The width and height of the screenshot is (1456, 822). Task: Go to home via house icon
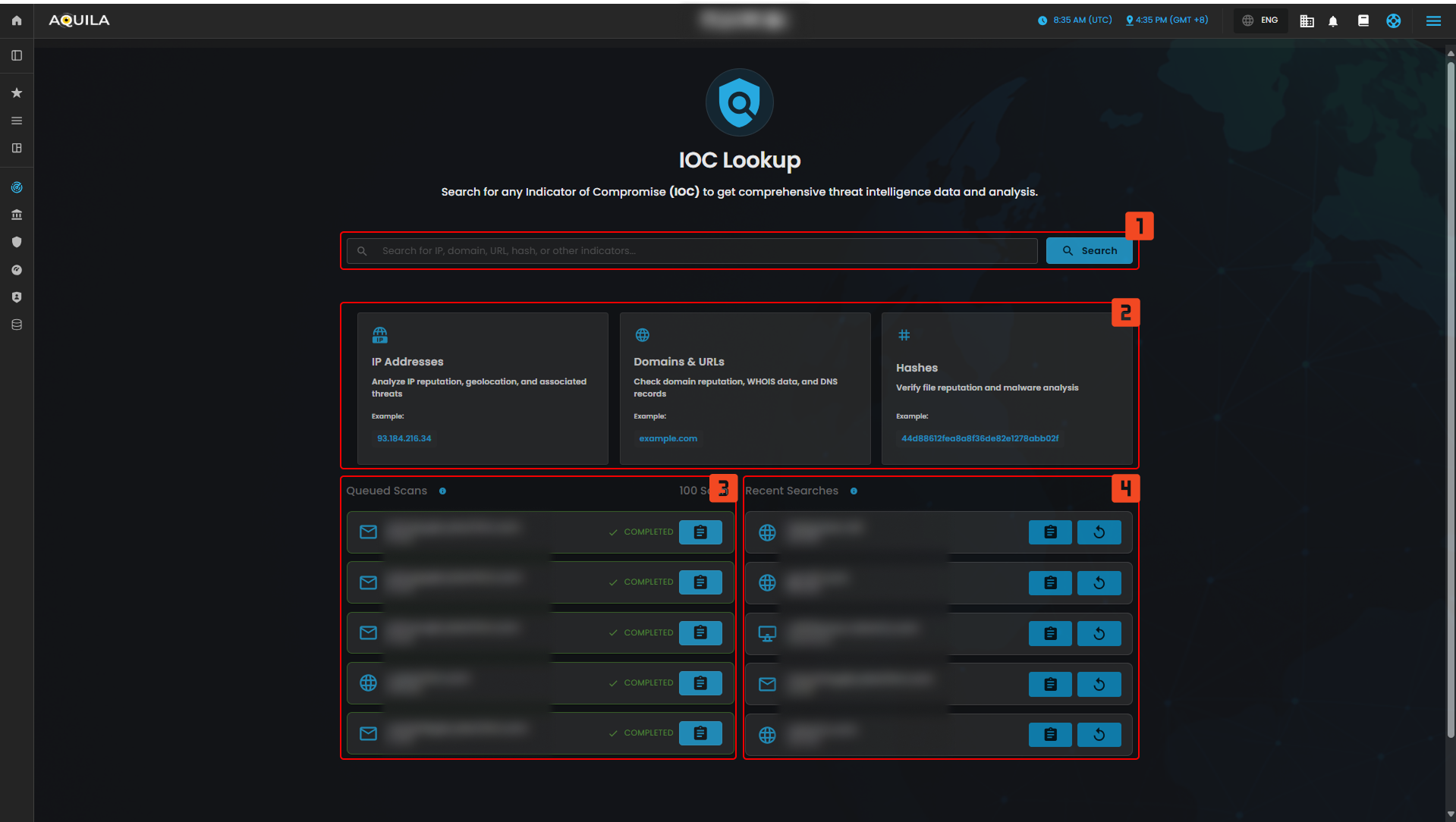pyautogui.click(x=17, y=20)
